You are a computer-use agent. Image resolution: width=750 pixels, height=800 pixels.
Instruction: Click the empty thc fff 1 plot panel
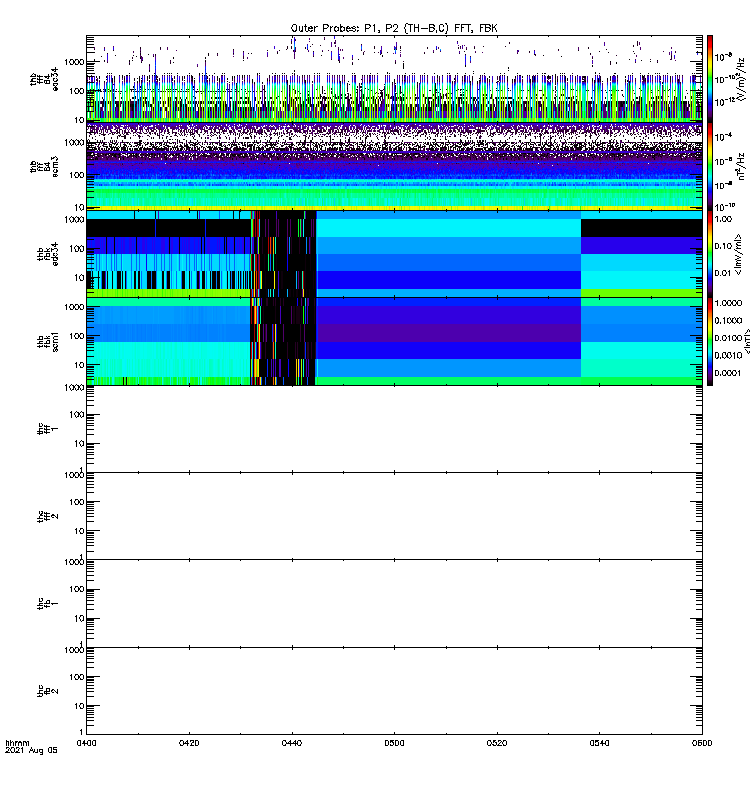click(x=394, y=429)
